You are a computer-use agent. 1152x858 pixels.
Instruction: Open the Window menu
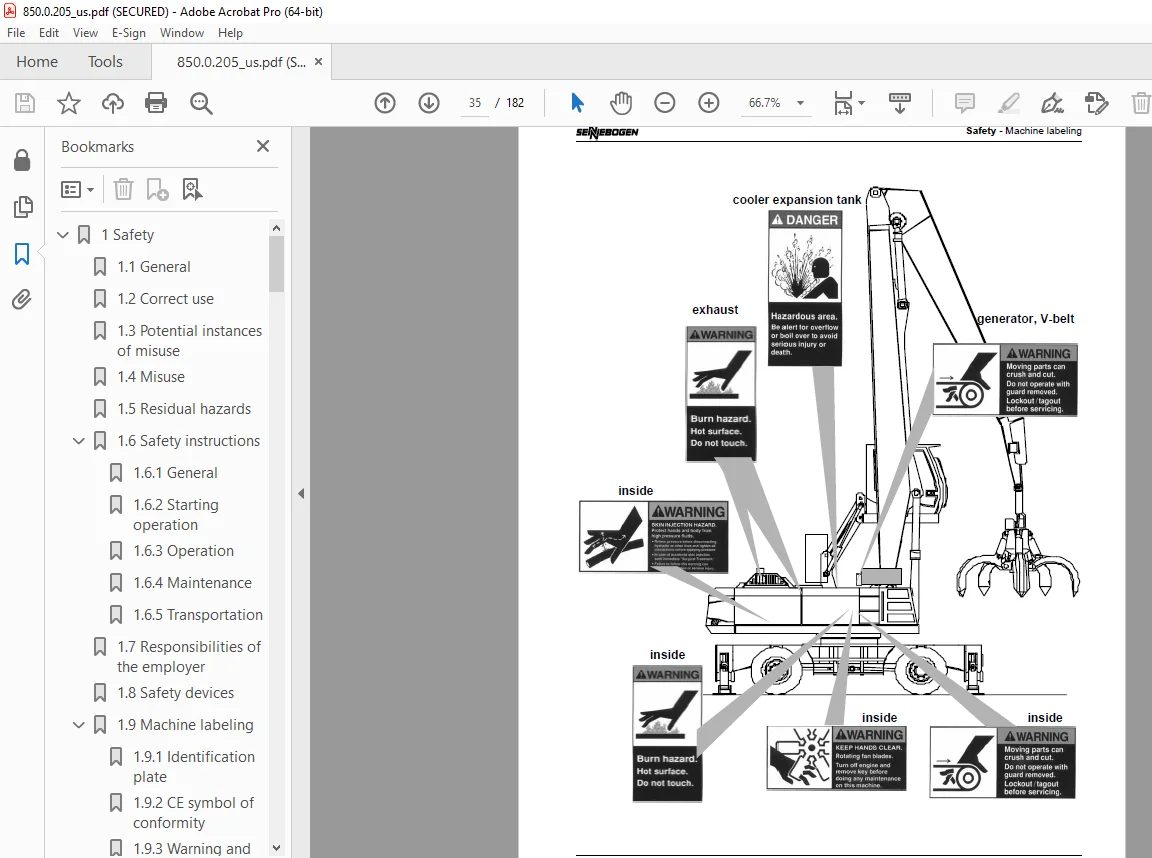(181, 33)
